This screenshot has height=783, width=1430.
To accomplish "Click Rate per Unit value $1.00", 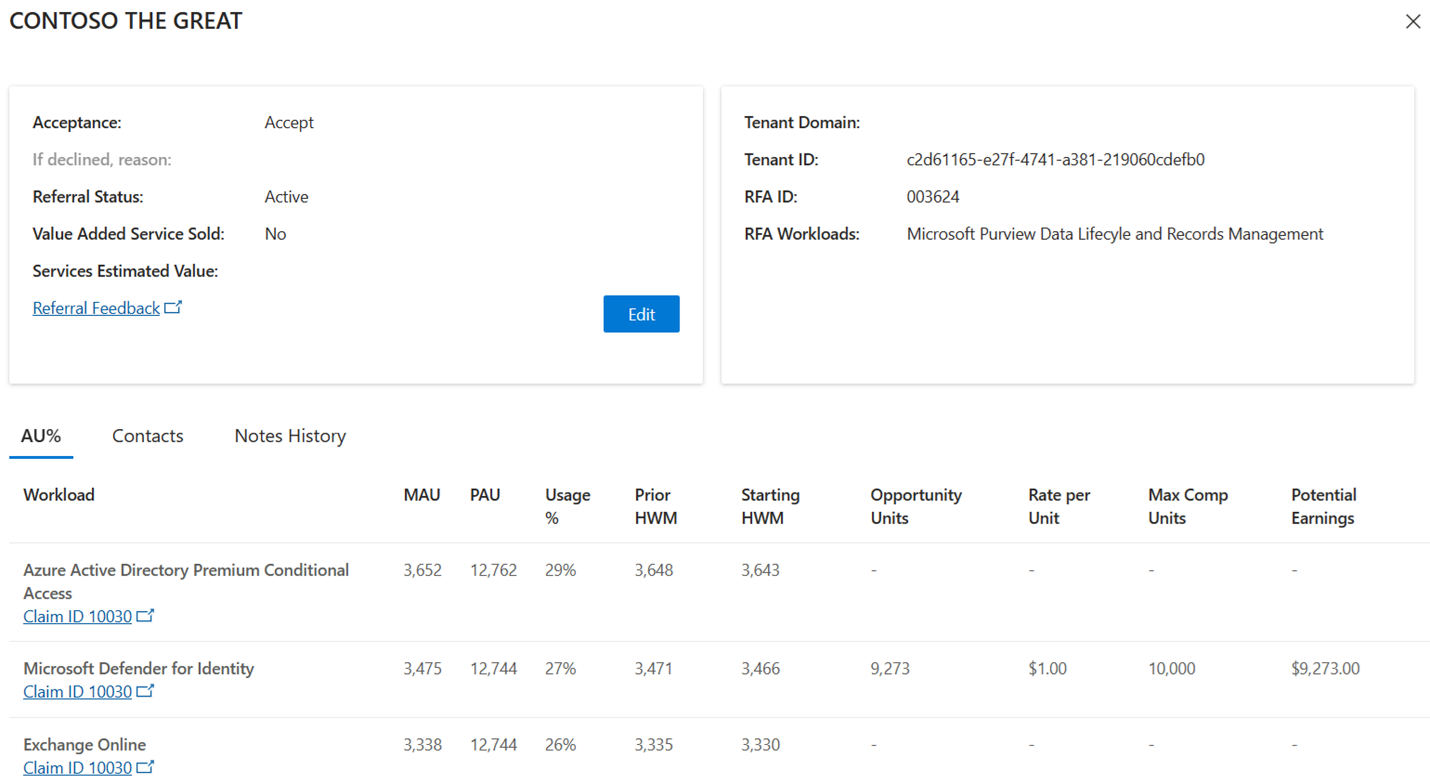I will click(x=1047, y=669).
